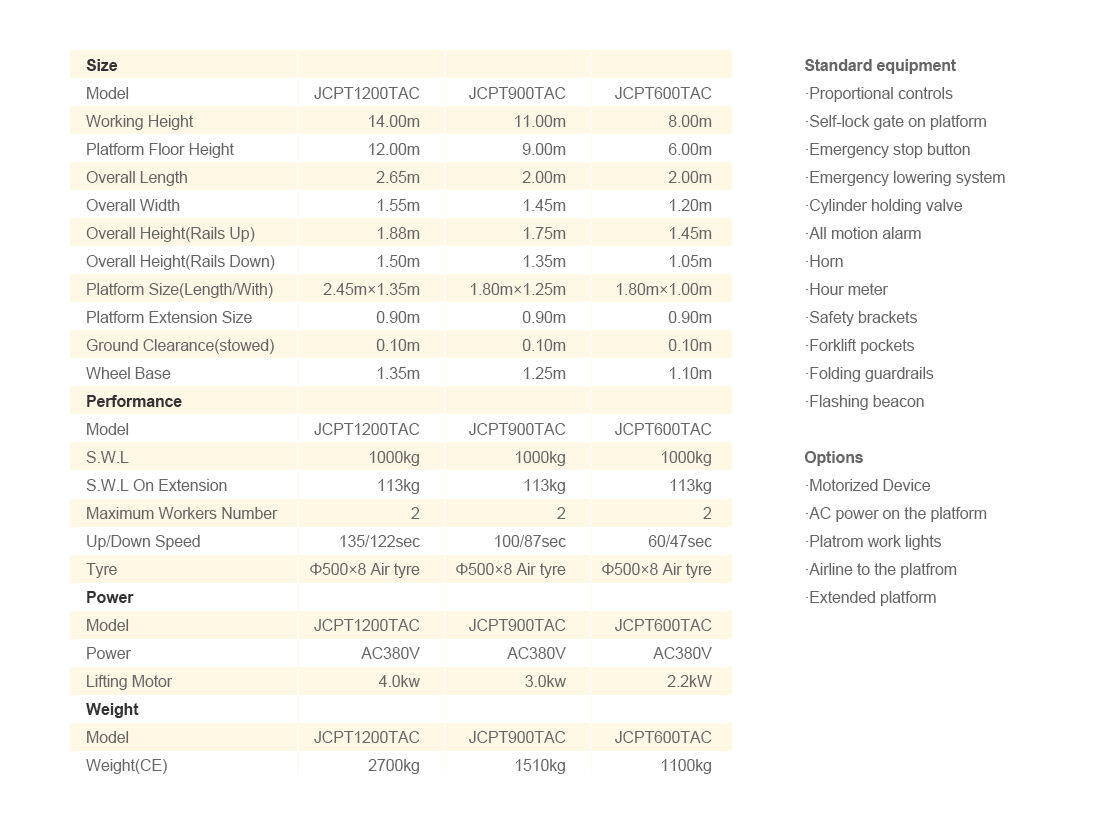Viewport: 1110px width, 826px height.
Task: Select the Platform Floor Height label
Action: 160,149
